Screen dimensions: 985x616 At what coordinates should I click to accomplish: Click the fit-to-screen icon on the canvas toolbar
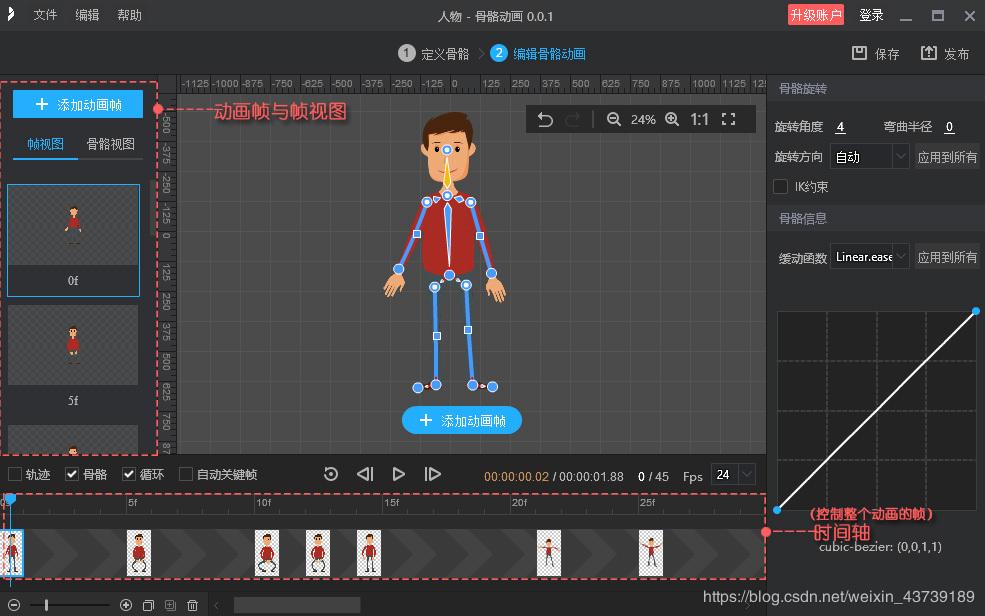[x=728, y=118]
